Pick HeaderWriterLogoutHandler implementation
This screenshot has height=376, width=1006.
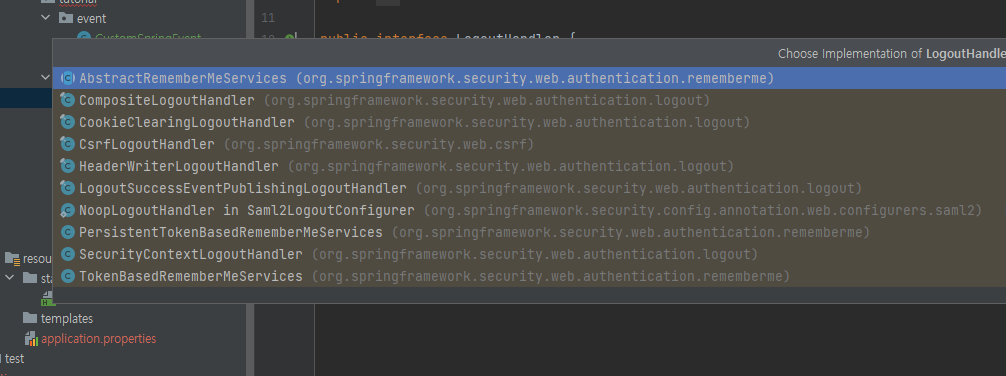[529, 166]
